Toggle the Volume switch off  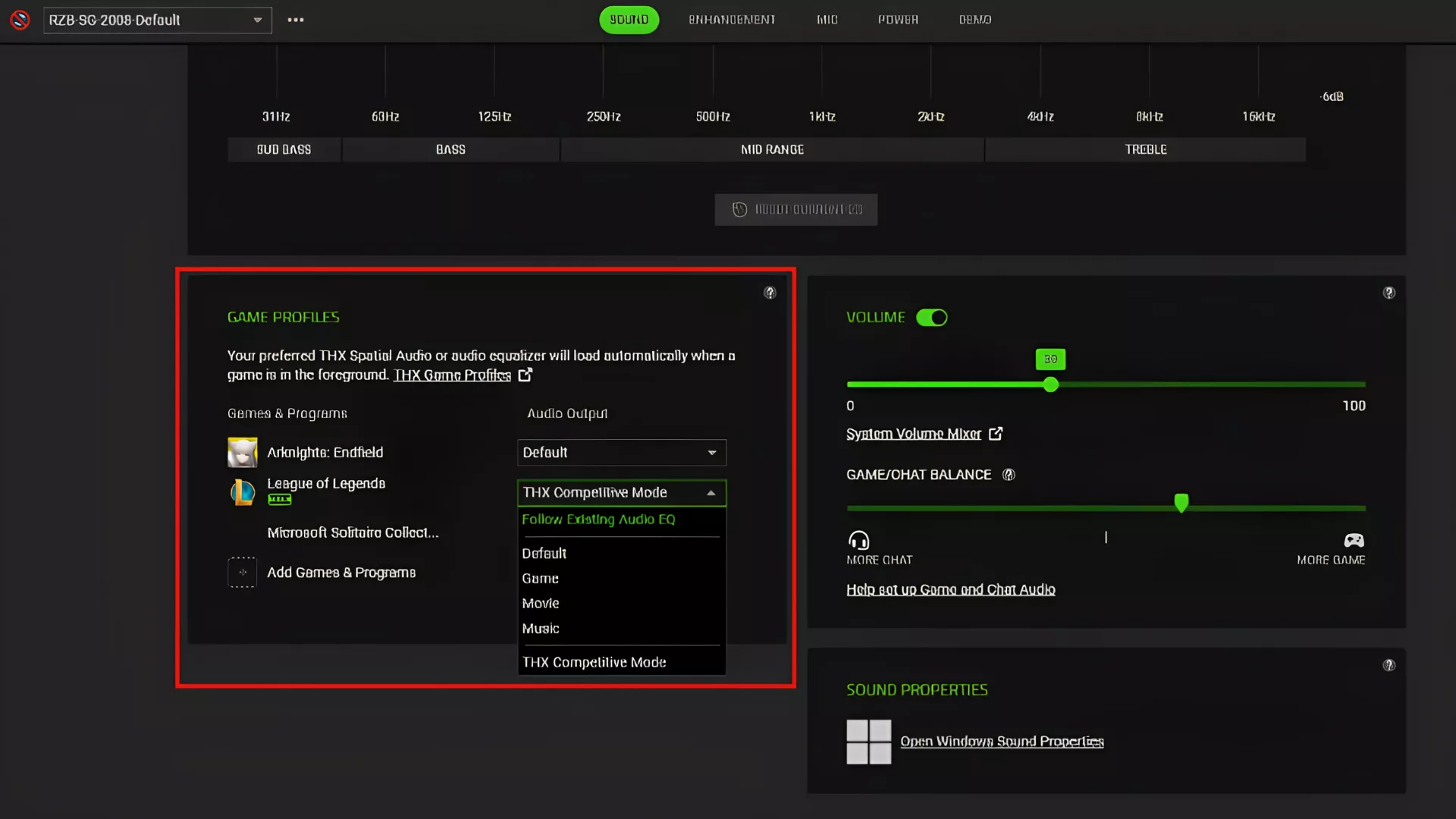(932, 318)
